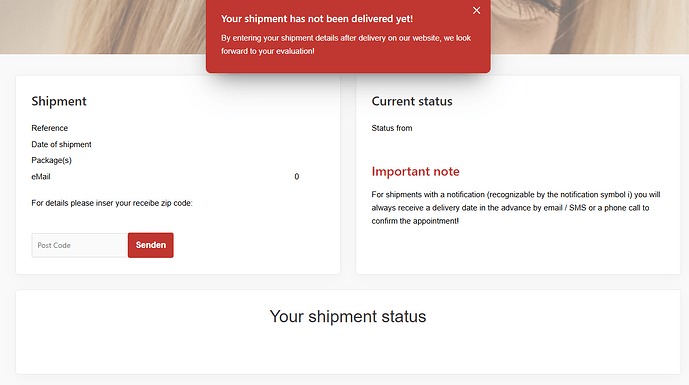Click the Reference label
The height and width of the screenshot is (385, 689).
(50, 128)
